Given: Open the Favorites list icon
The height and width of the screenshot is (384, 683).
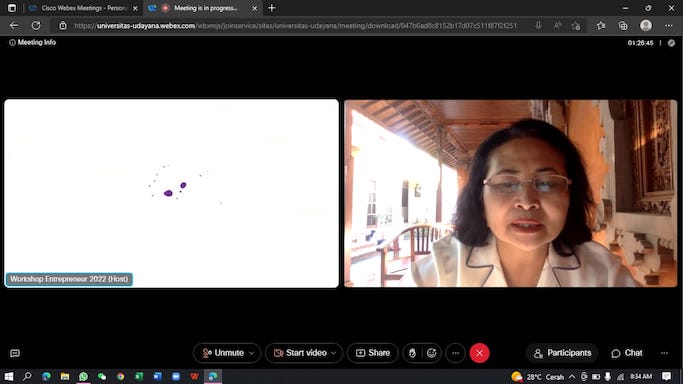Looking at the screenshot, I should [x=601, y=26].
